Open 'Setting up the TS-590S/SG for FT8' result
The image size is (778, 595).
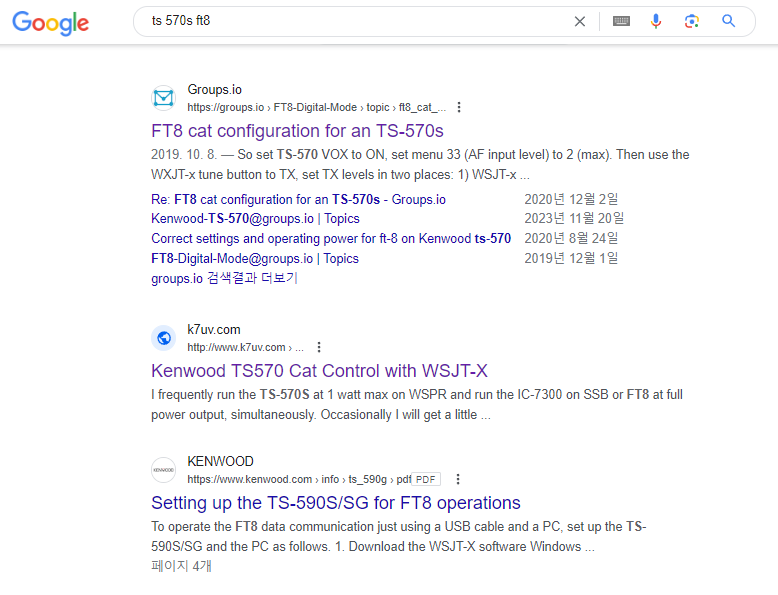pyautogui.click(x=335, y=503)
